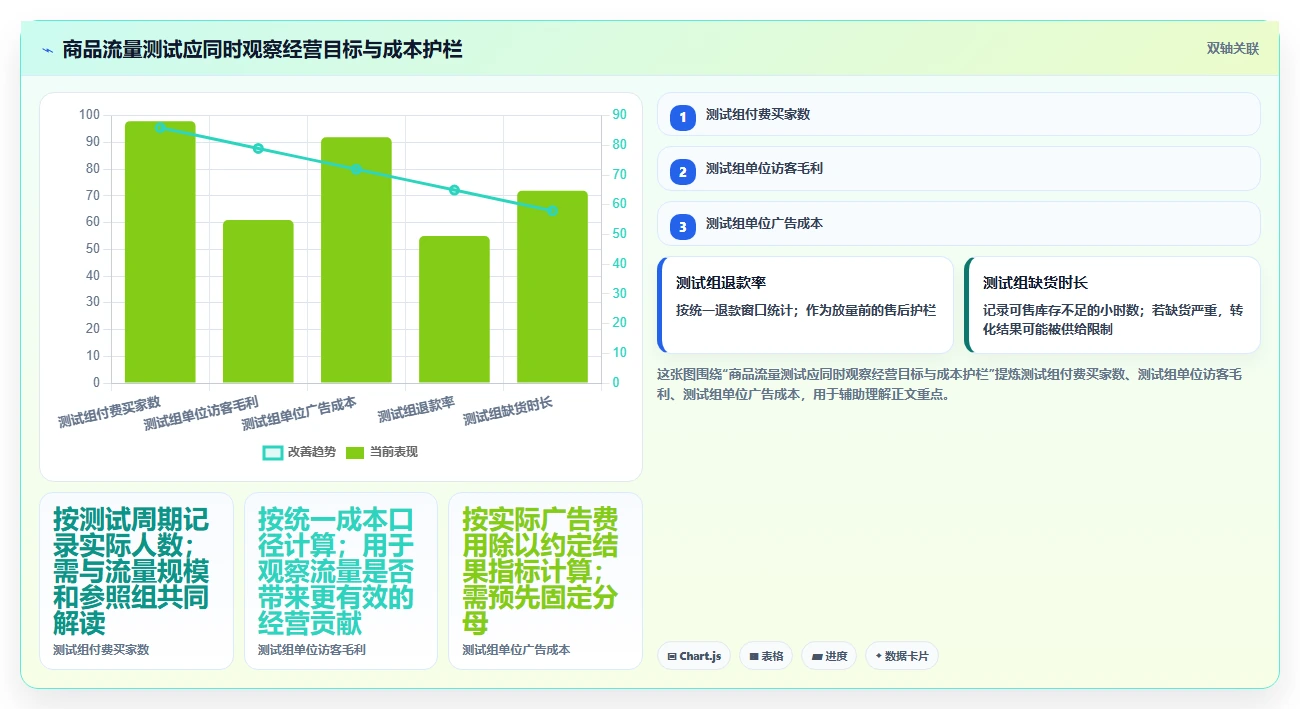Click the bar for 测试组退款率
Screen dimensions: 1300x709
tap(454, 309)
